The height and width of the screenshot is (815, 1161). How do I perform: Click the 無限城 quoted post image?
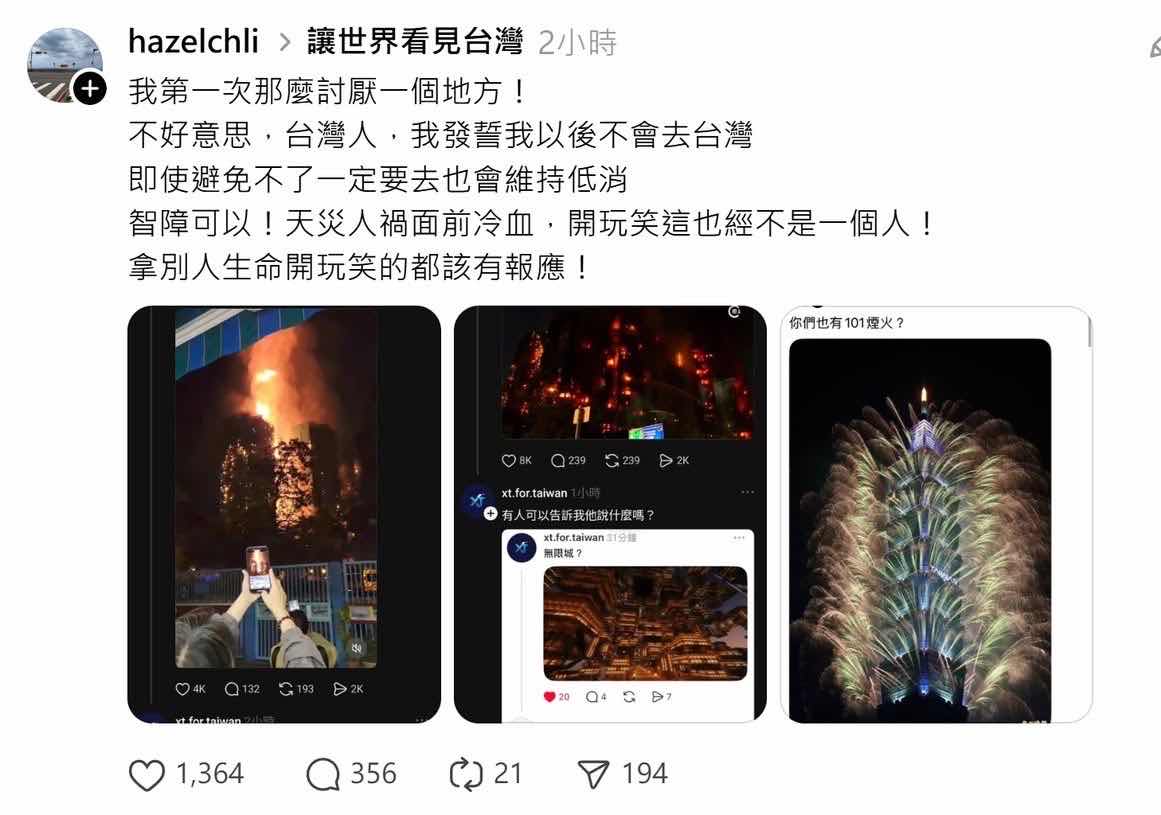[645, 623]
